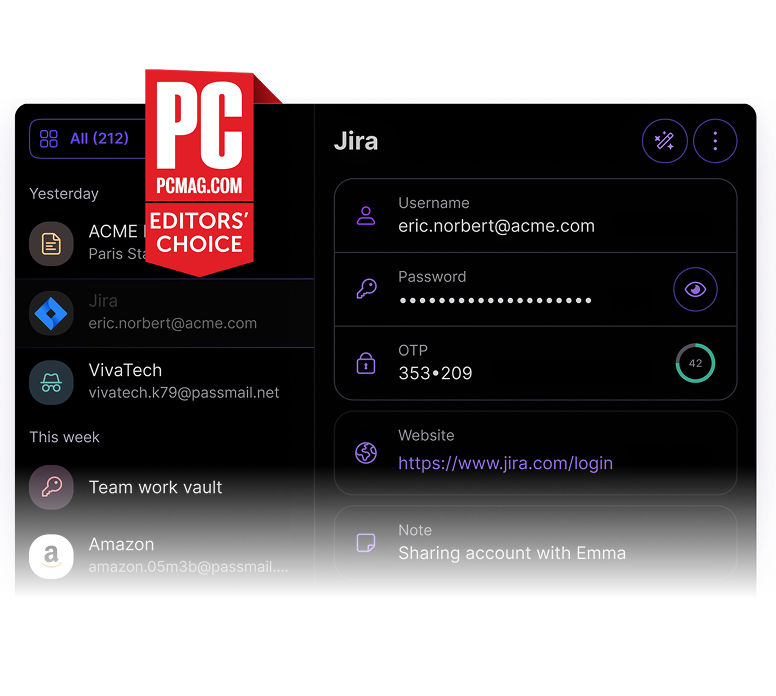Click the grid icon beside All (212)
The width and height of the screenshot is (776, 696).
[x=49, y=139]
